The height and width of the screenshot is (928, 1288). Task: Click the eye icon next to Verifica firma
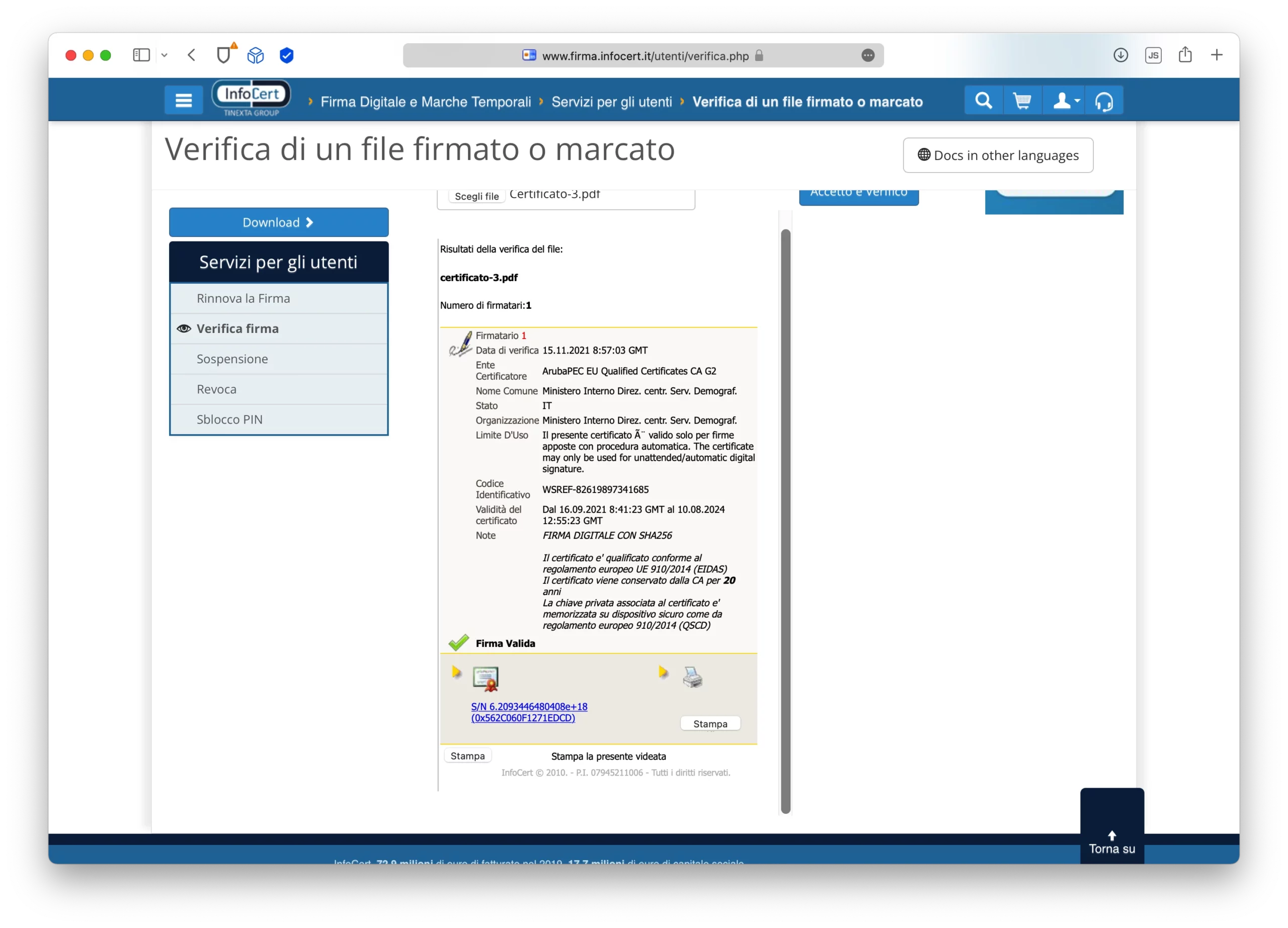tap(184, 328)
